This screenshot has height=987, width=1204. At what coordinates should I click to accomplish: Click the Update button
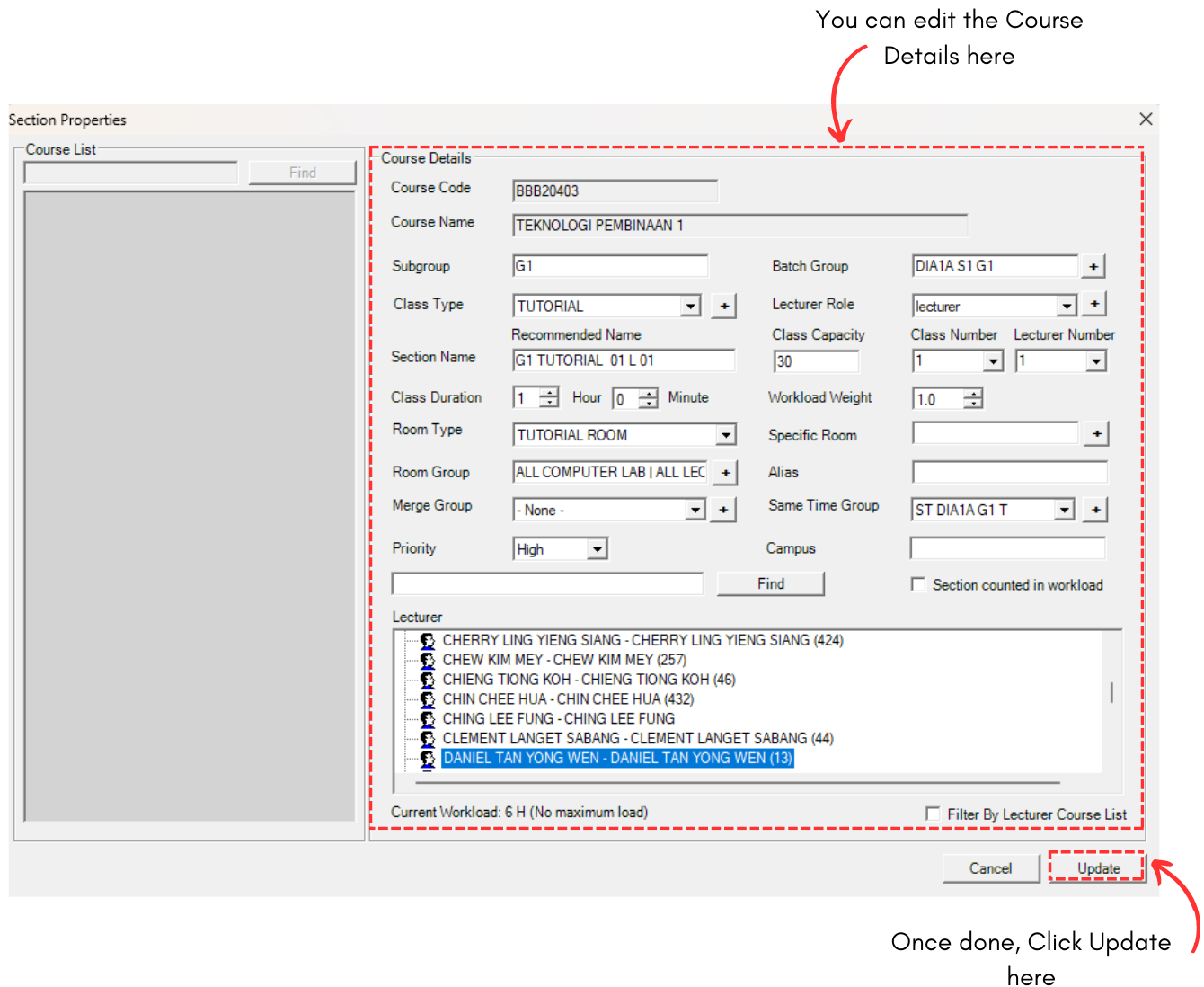pos(1097,868)
